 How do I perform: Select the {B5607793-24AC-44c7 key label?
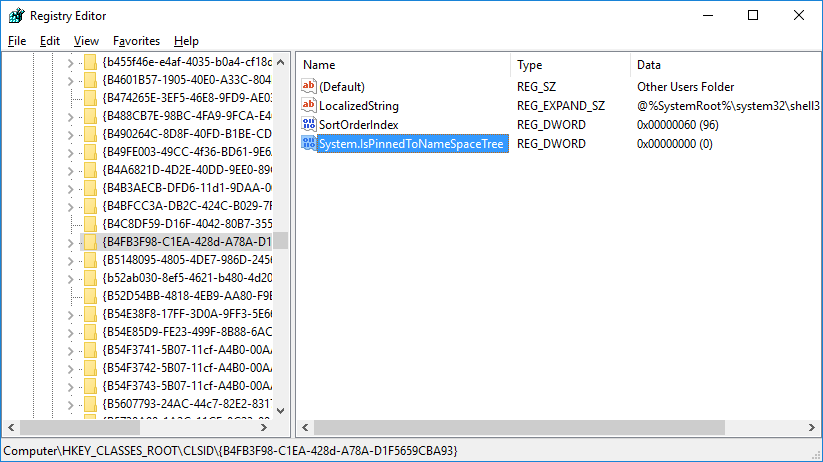[187, 404]
